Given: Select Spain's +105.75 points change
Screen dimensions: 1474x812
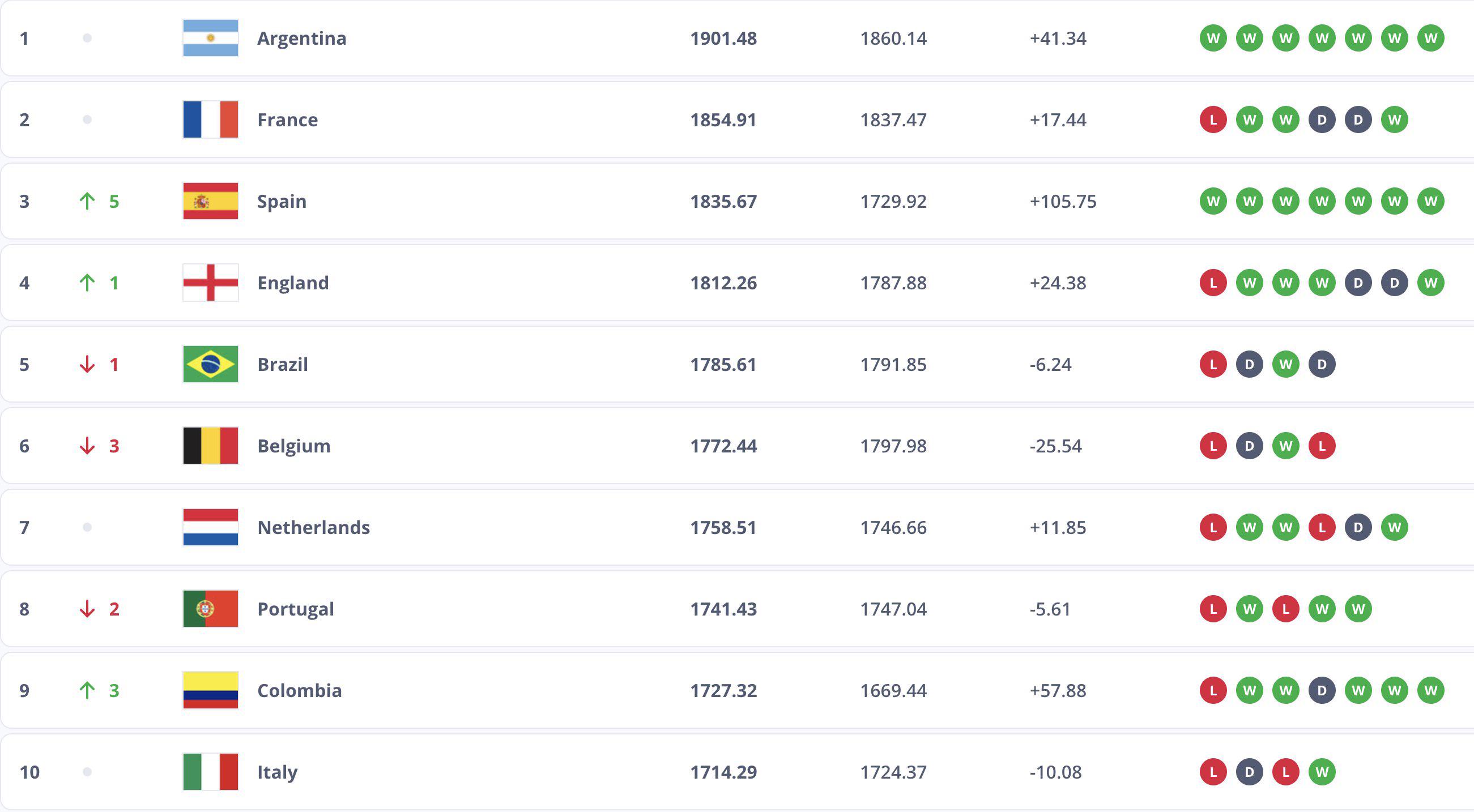Looking at the screenshot, I should pos(1063,201).
